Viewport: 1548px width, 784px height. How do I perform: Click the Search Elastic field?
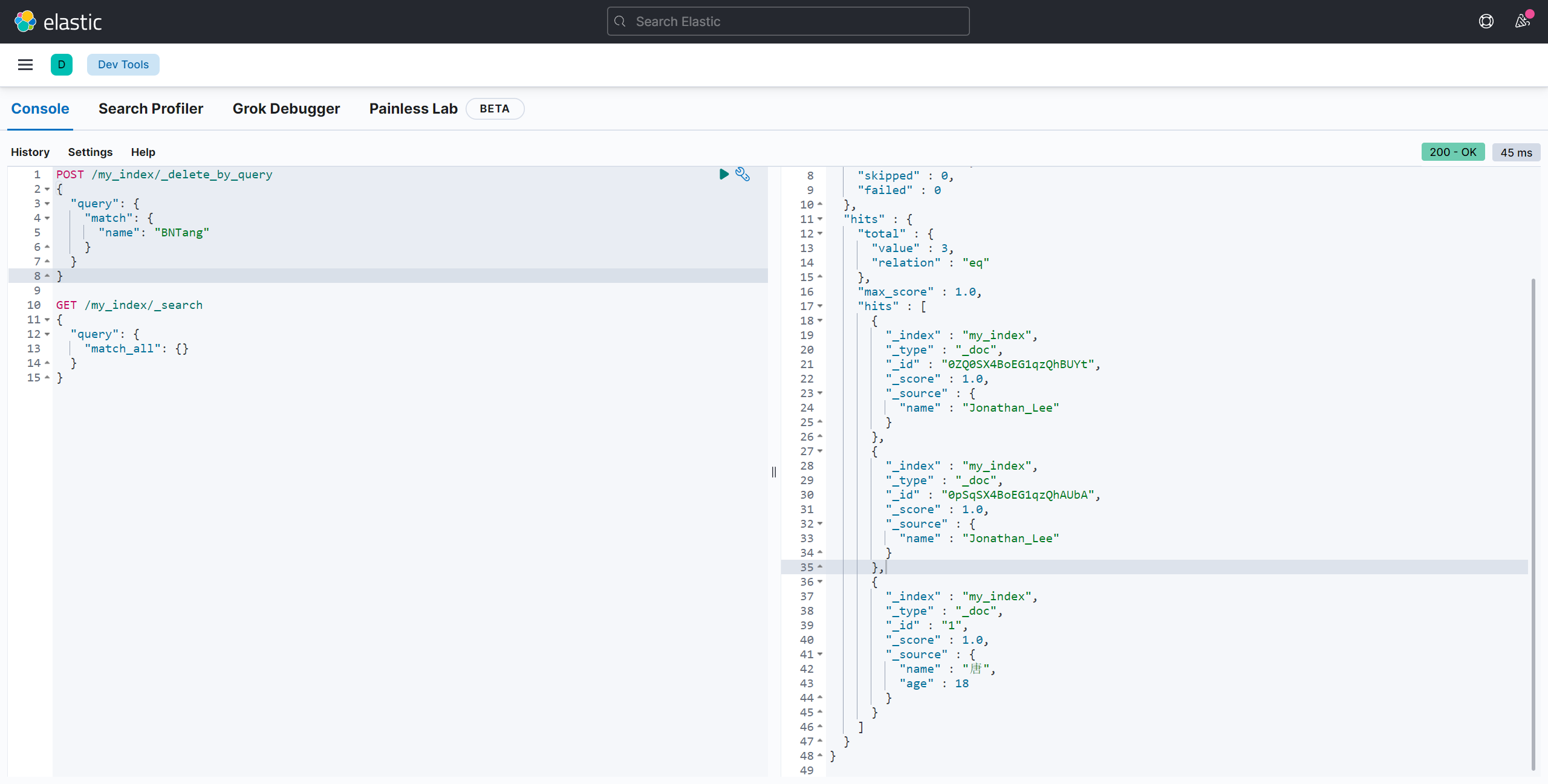coord(788,22)
